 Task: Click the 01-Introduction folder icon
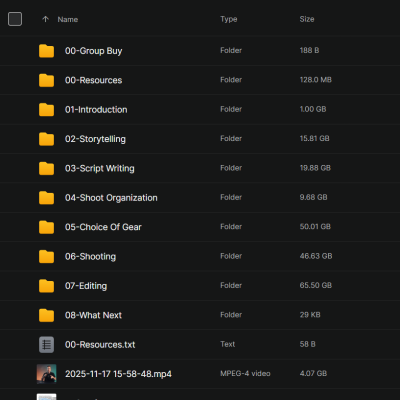pyautogui.click(x=46, y=109)
